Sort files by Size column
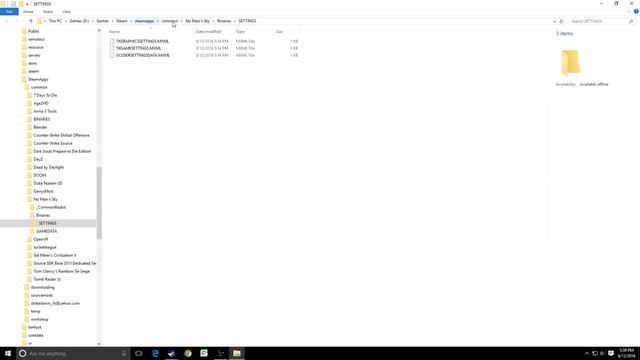The height and width of the screenshot is (360, 640). pyautogui.click(x=279, y=31)
